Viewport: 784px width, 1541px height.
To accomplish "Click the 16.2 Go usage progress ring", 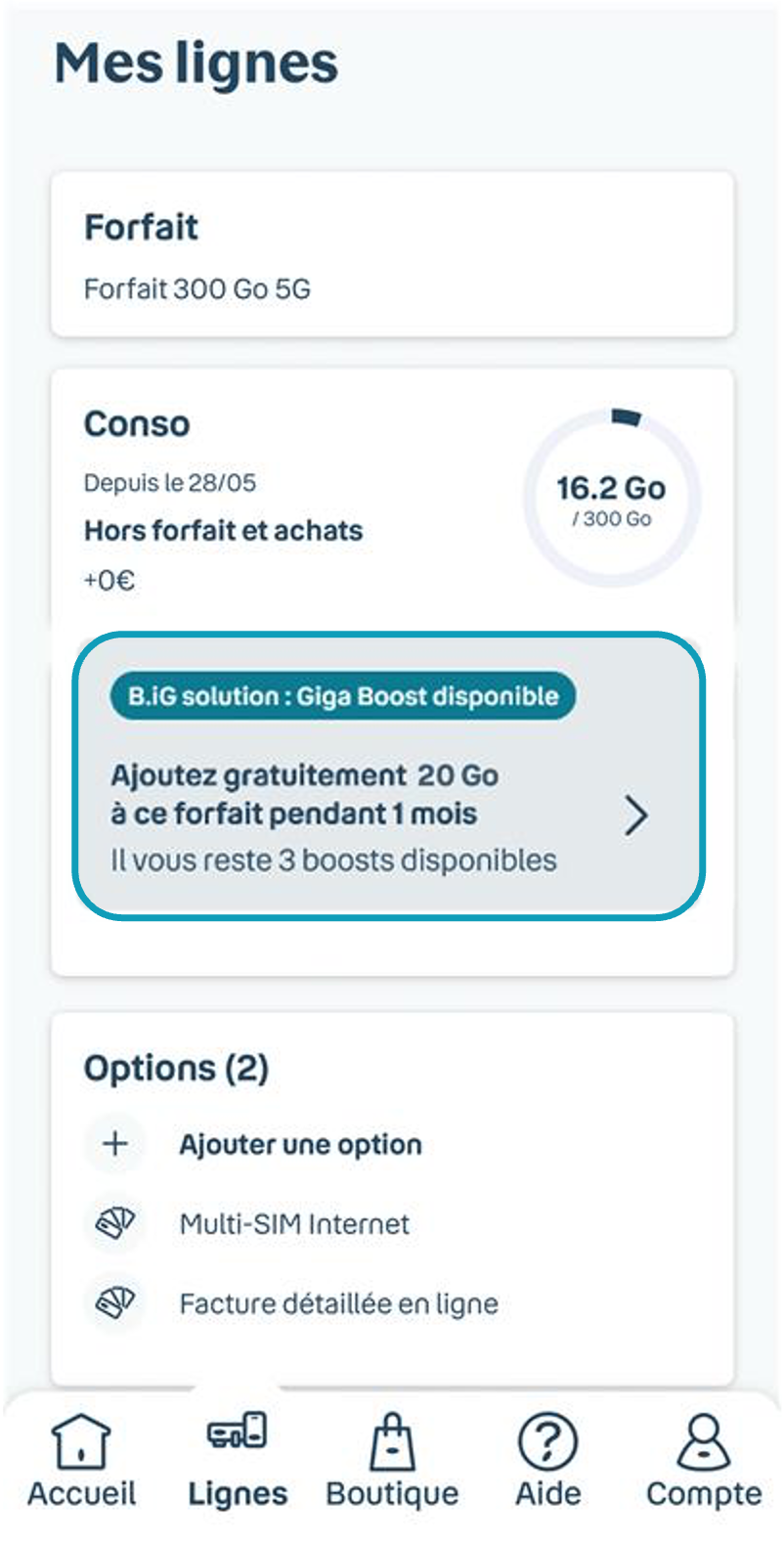I will click(612, 499).
